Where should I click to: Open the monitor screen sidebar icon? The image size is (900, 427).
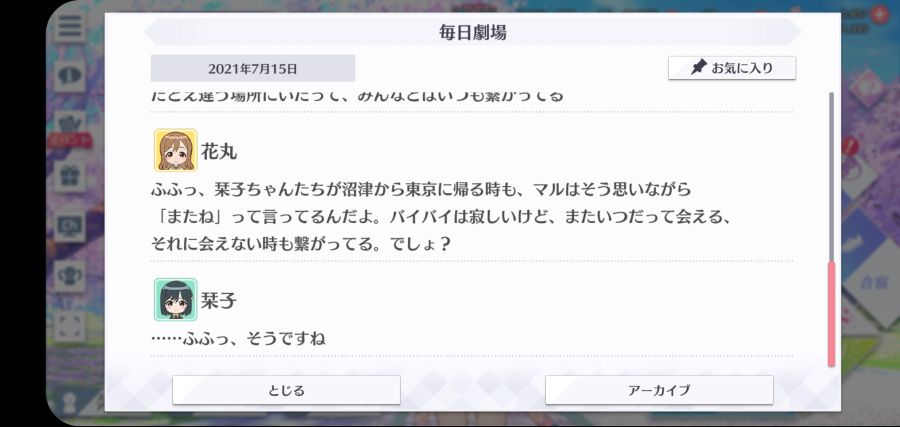click(71, 226)
